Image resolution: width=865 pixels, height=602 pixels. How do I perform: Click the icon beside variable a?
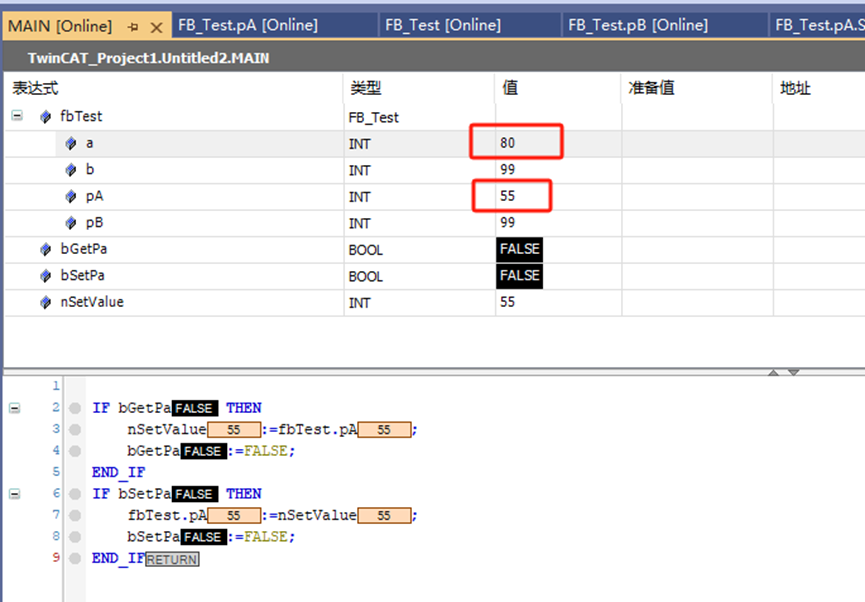pos(71,144)
